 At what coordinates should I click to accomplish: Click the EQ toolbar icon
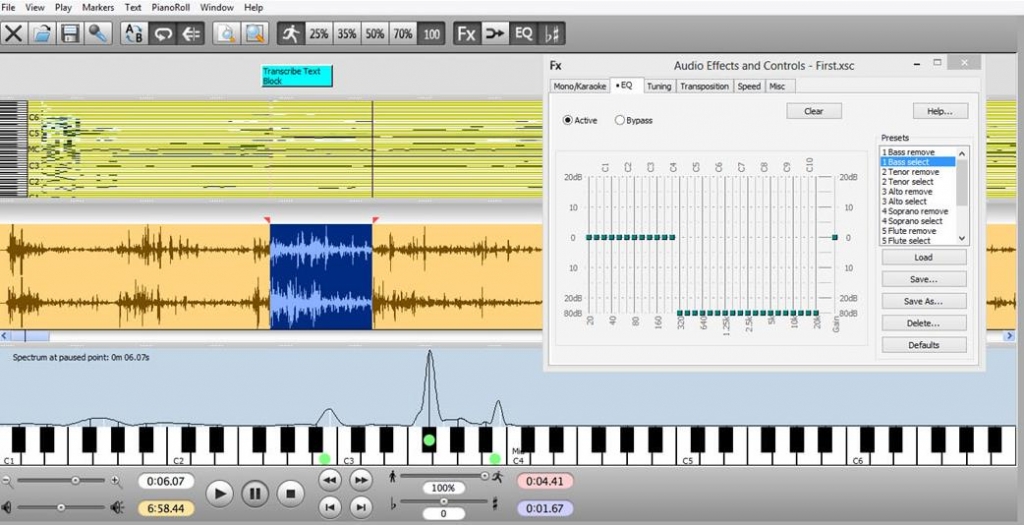point(523,33)
